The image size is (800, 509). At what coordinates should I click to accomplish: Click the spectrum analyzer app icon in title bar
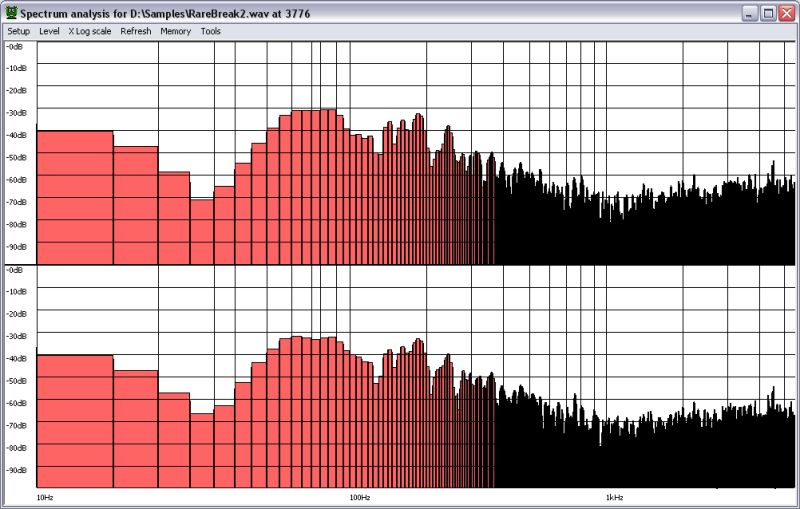[x=11, y=13]
